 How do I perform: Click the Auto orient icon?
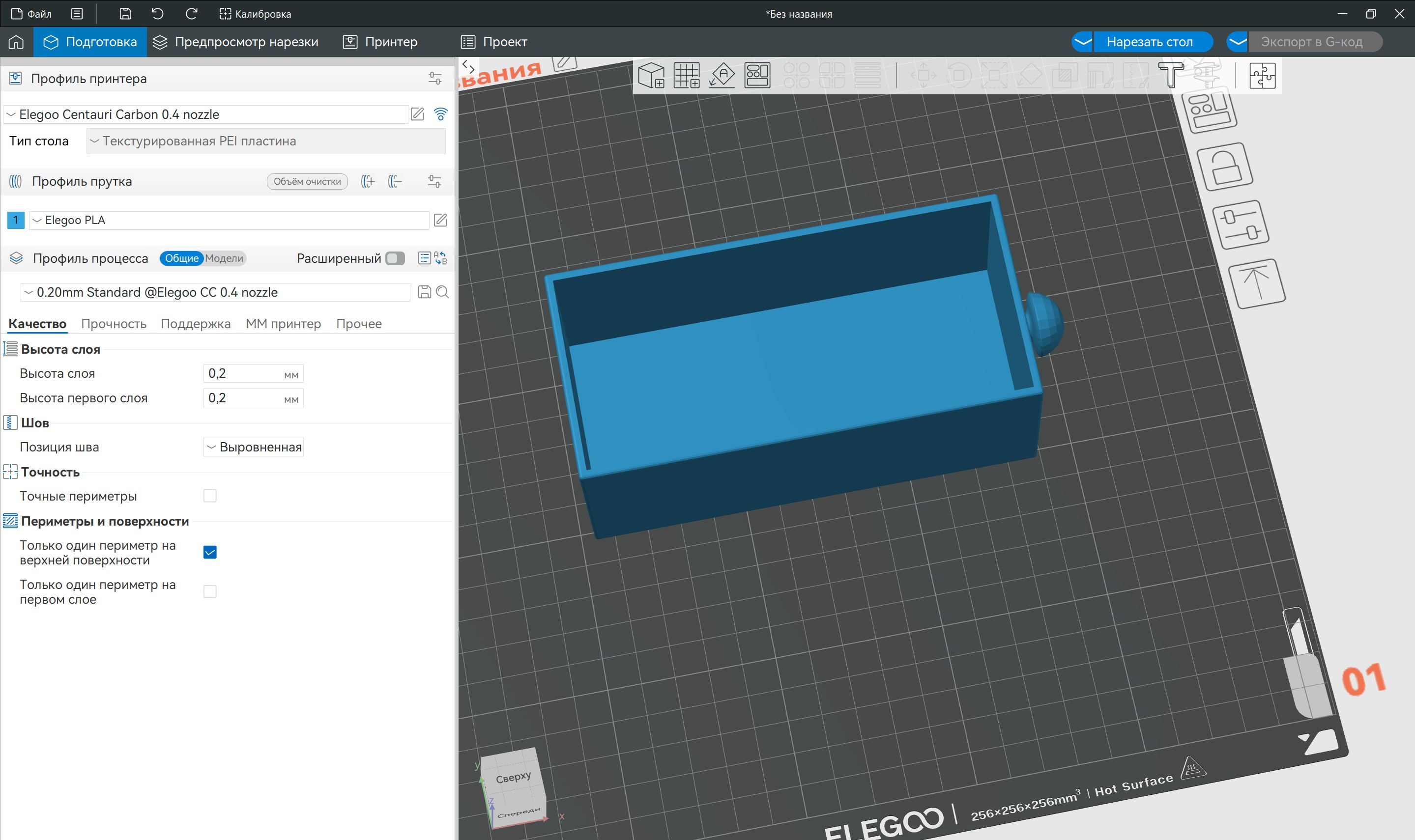(x=722, y=75)
